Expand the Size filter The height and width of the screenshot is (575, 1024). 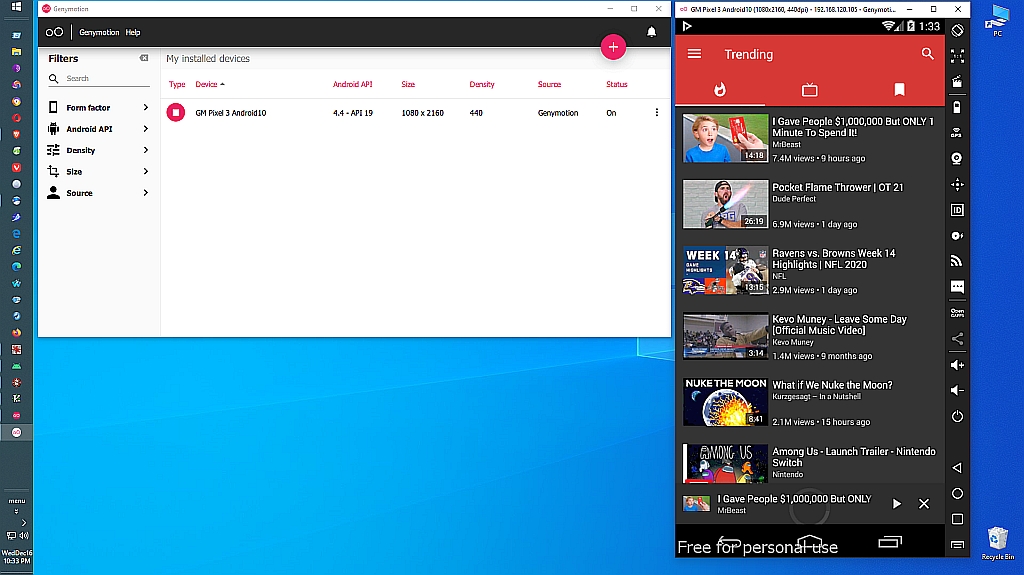tap(98, 171)
